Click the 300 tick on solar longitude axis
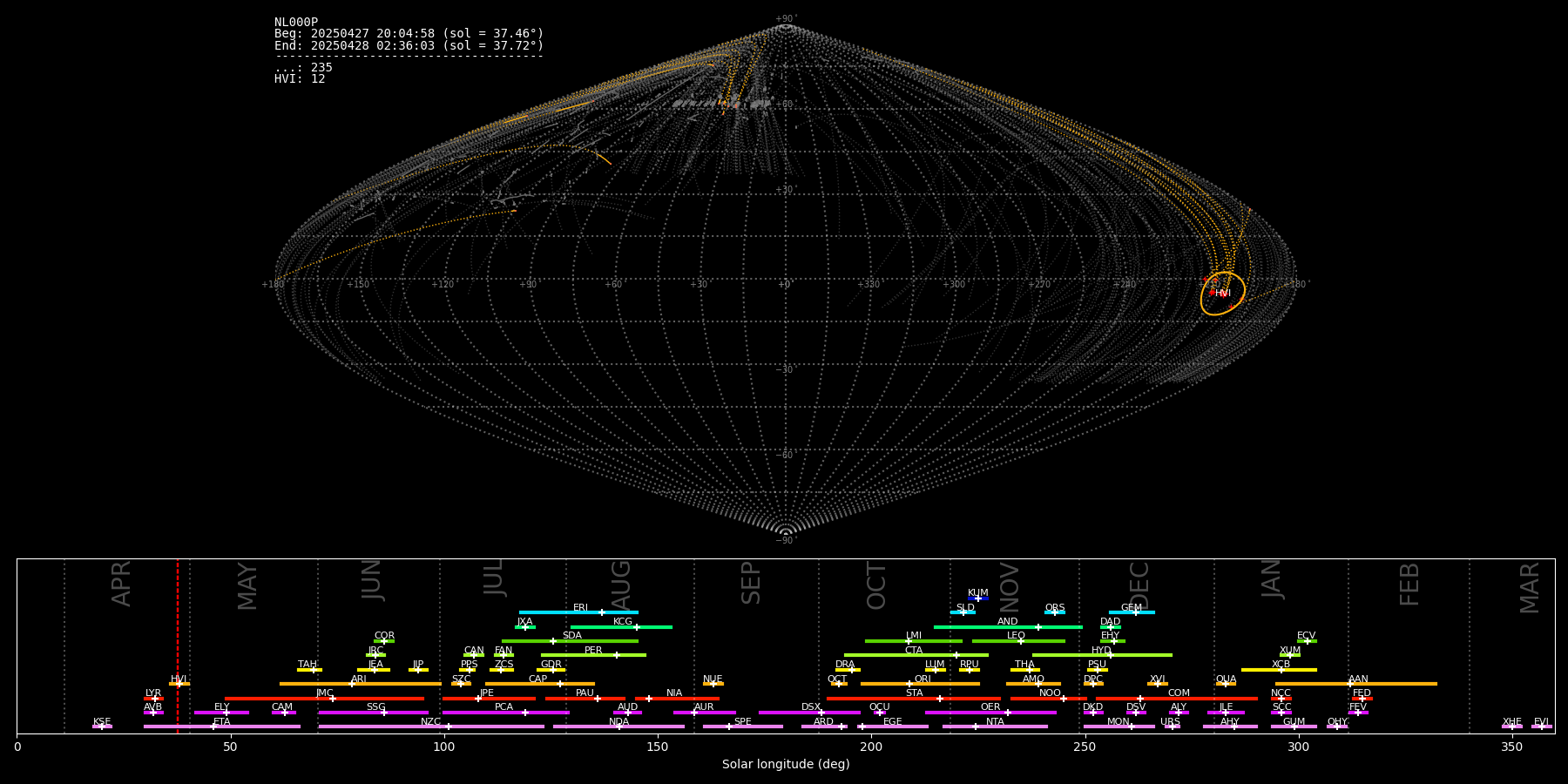The width and height of the screenshot is (1568, 784). click(x=1298, y=747)
